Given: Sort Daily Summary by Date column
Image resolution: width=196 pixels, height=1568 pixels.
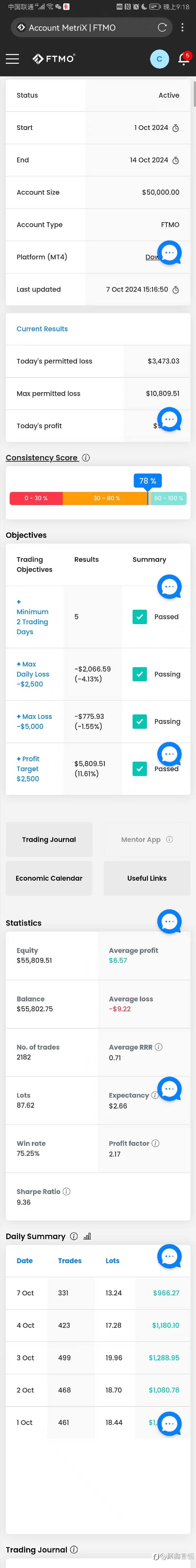Looking at the screenshot, I should coord(24,1261).
